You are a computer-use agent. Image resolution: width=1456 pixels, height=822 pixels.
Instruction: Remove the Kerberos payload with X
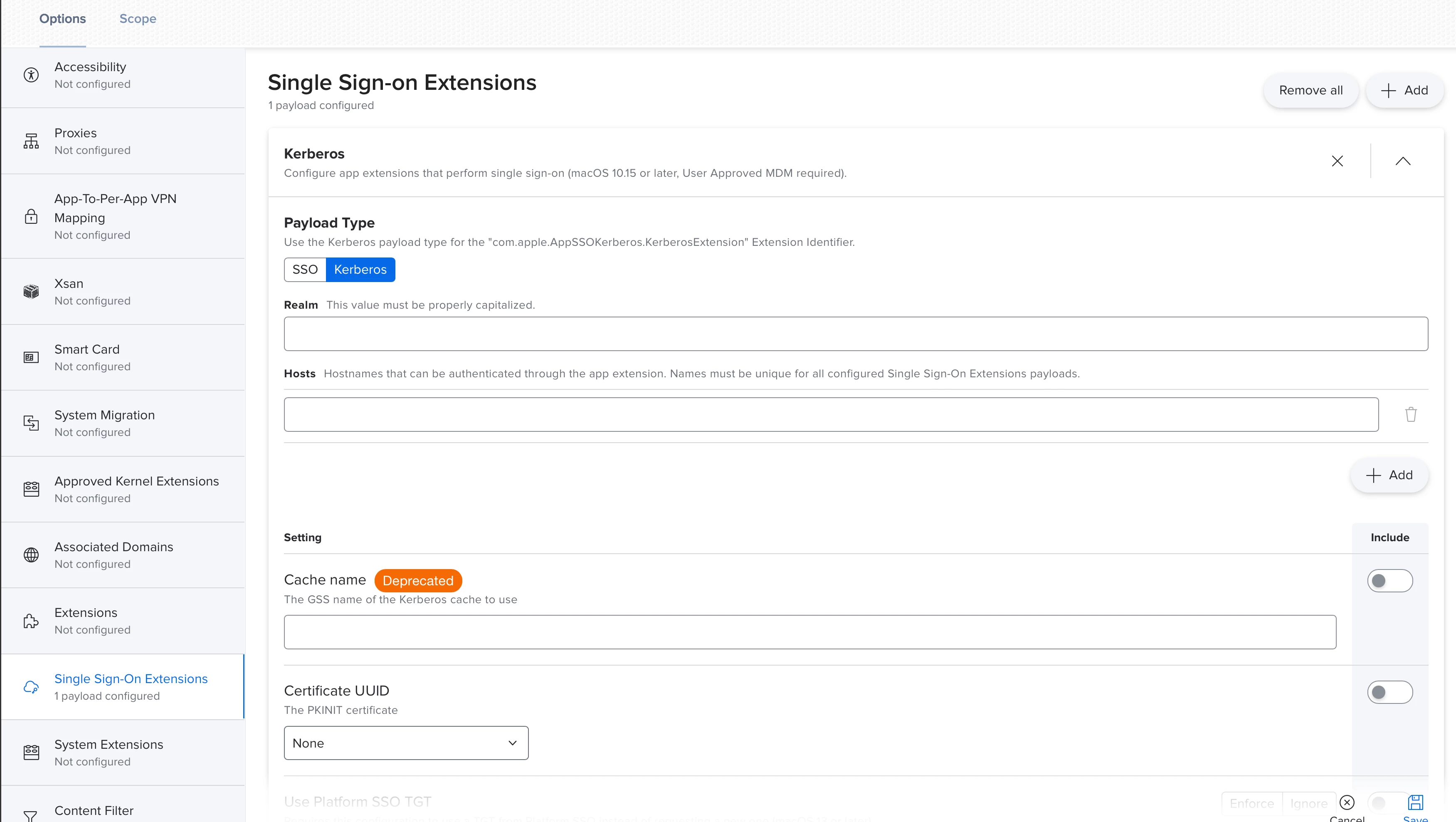(1337, 161)
